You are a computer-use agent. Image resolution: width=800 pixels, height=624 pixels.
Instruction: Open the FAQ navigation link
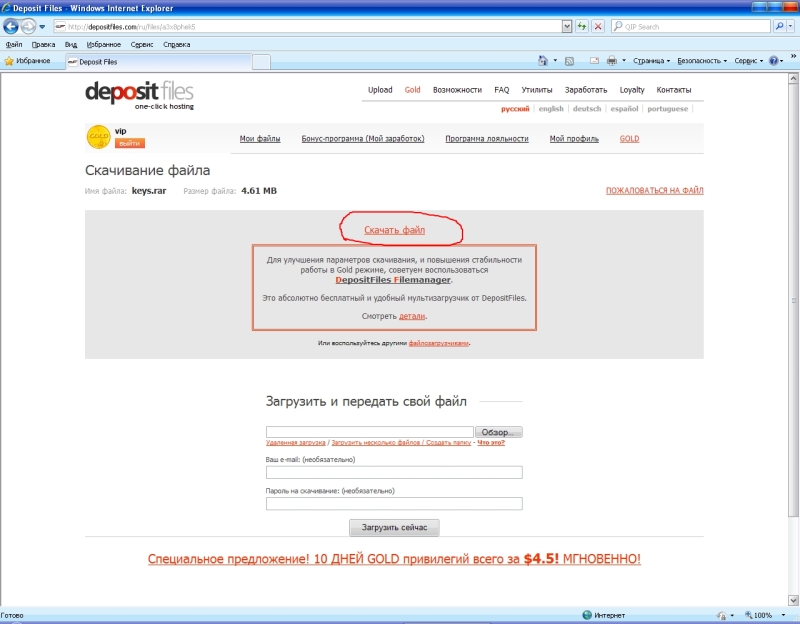point(502,90)
